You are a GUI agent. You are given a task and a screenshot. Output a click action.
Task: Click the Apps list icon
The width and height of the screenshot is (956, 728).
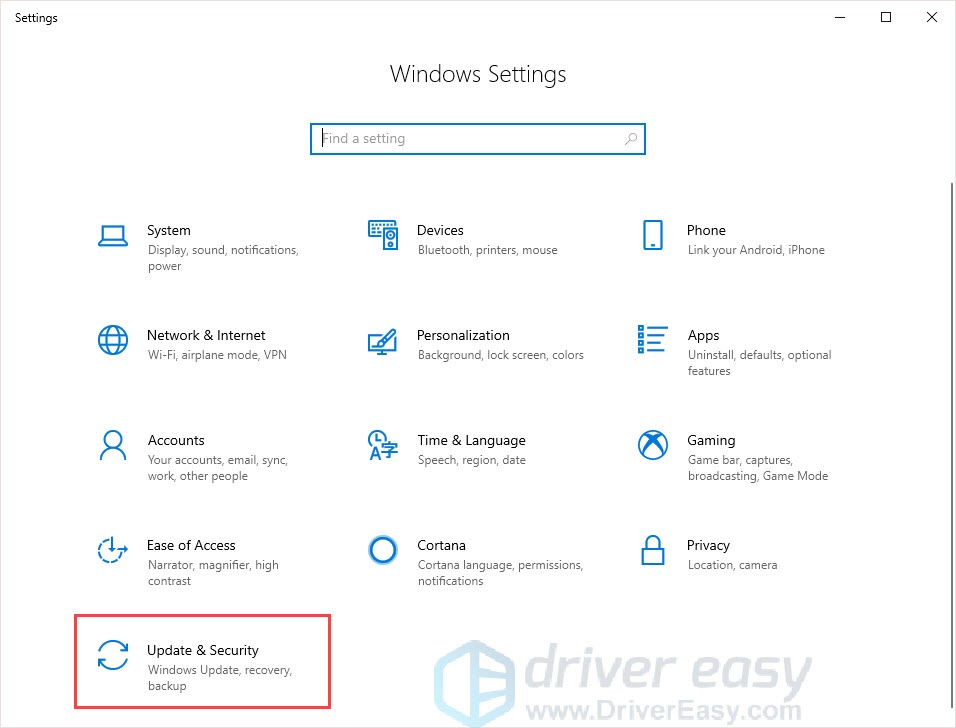(652, 340)
